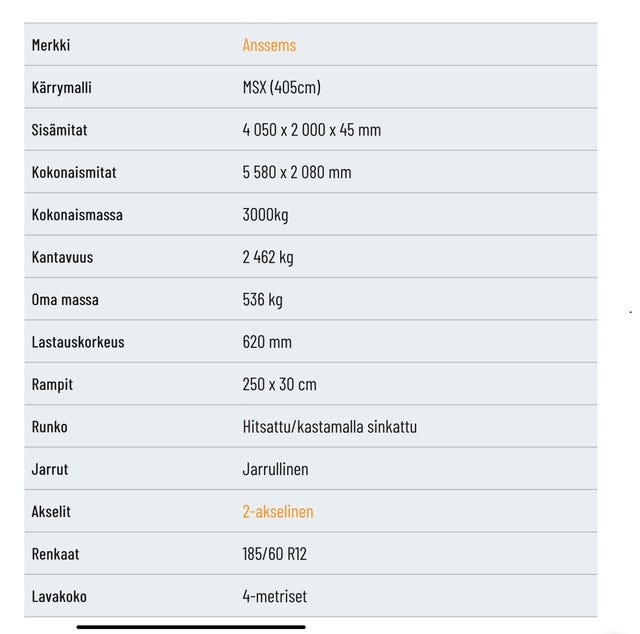Screen dimensions: 640x634
Task: Select the MSX (405cm) model value
Action: point(281,87)
